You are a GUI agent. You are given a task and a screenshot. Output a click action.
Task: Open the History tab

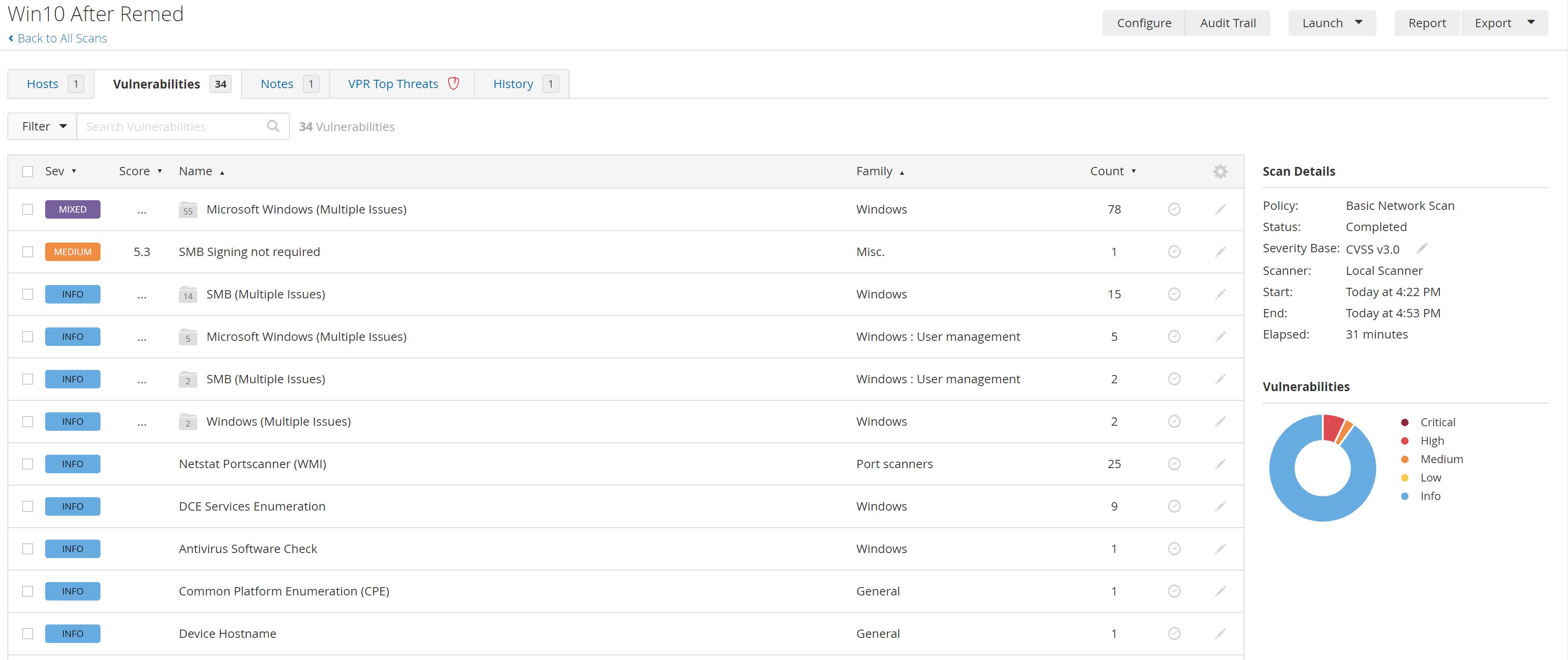[513, 84]
